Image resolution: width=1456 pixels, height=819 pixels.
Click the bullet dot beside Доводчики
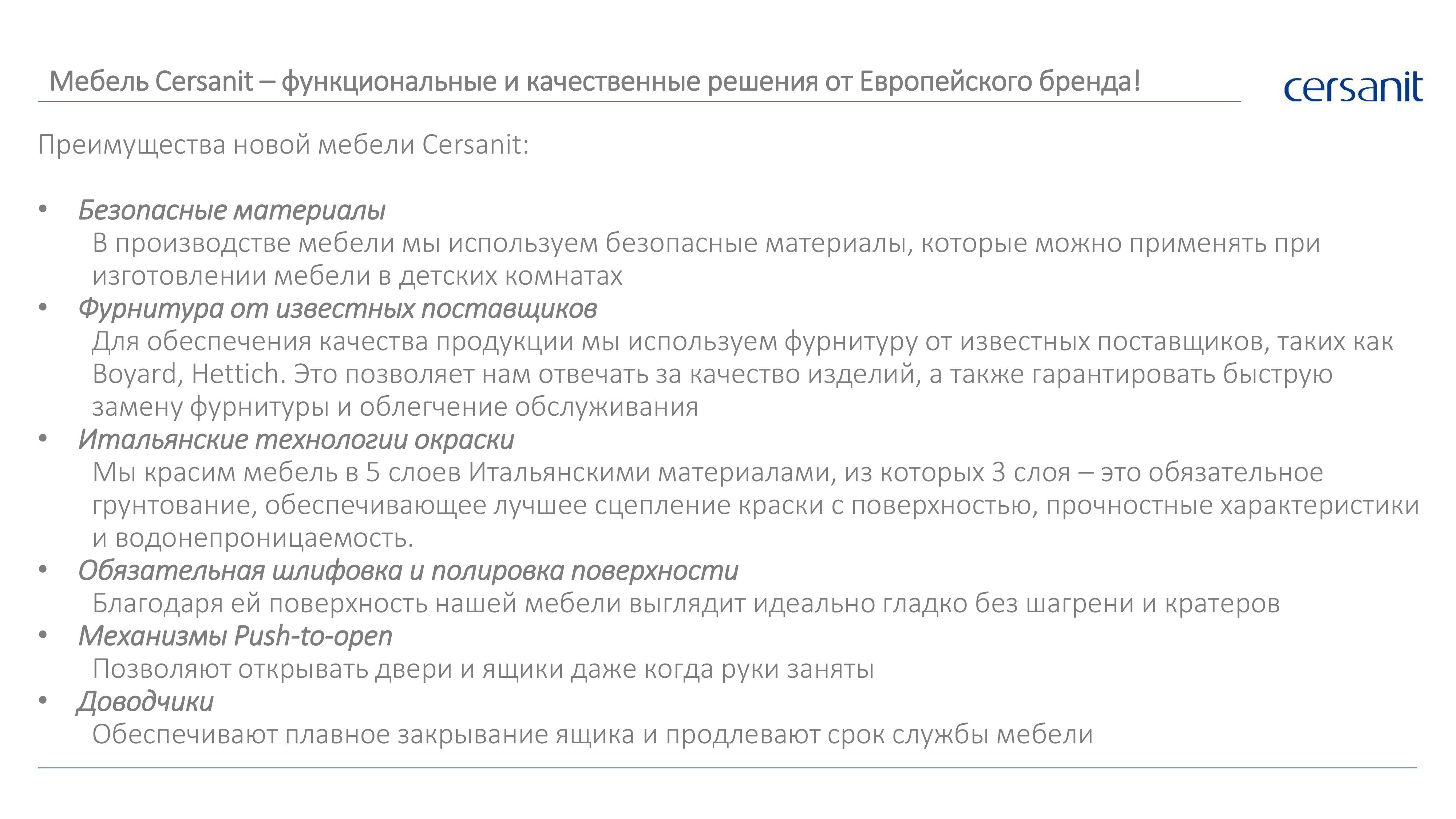point(42,701)
